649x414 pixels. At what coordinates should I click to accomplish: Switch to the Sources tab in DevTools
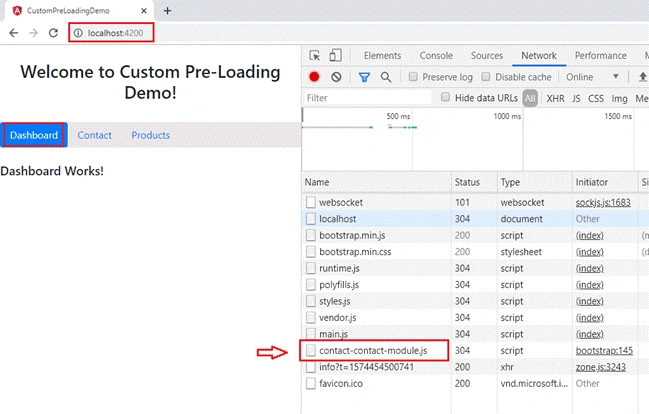pyautogui.click(x=487, y=55)
